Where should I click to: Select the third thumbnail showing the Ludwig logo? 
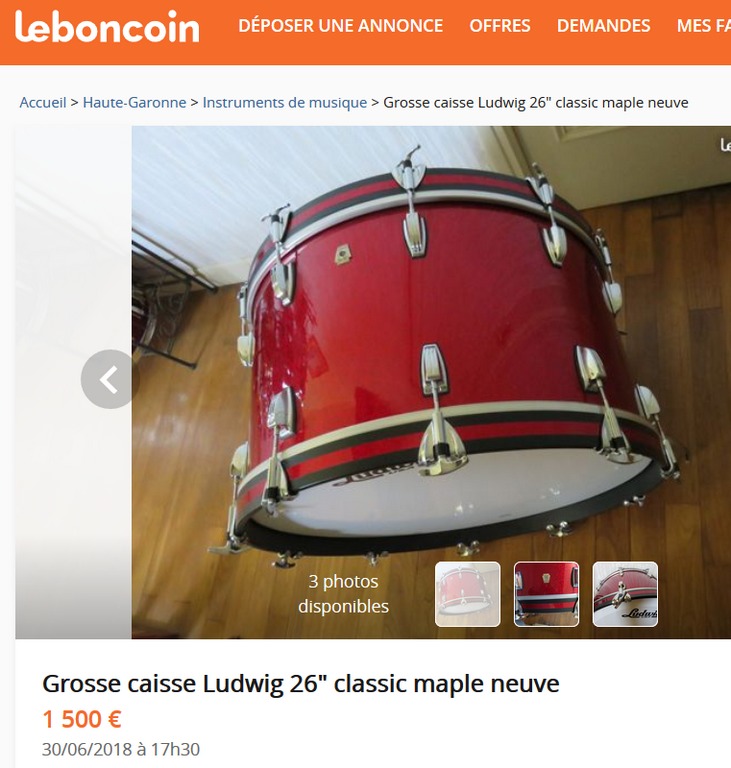tap(625, 594)
